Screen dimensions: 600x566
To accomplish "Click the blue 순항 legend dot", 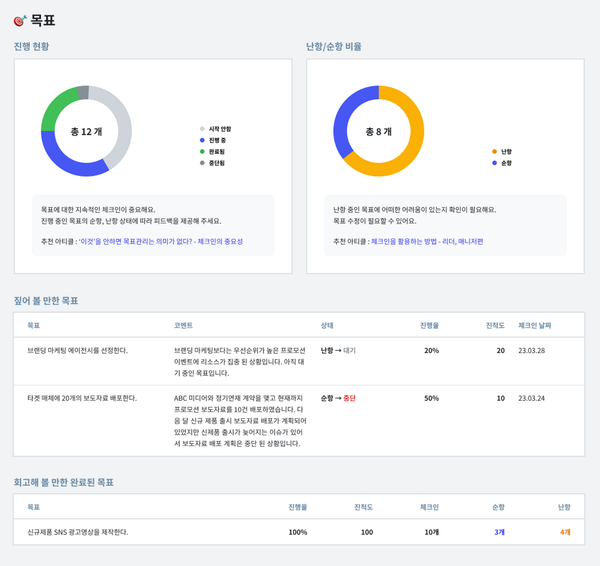I will coord(494,163).
